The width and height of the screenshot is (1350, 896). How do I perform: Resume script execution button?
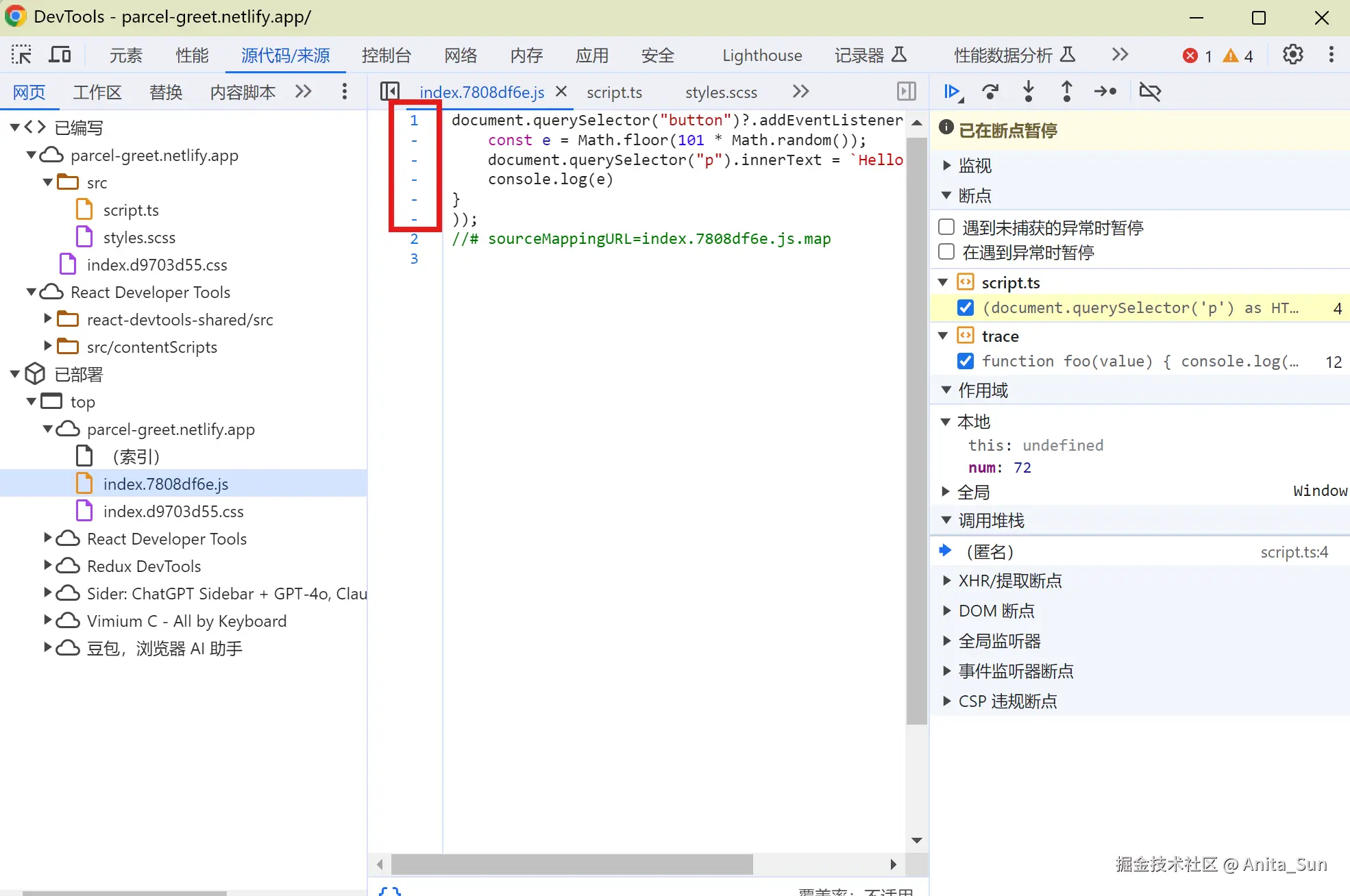pyautogui.click(x=953, y=92)
